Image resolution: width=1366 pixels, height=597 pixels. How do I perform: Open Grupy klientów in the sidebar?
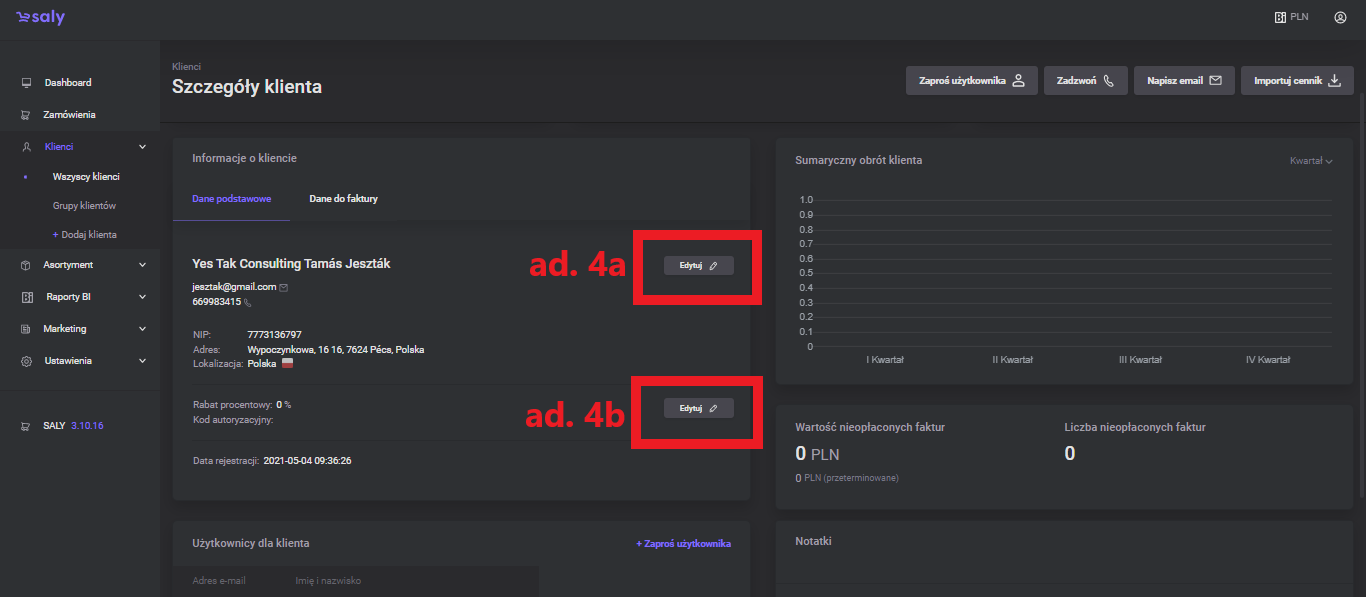tap(84, 206)
